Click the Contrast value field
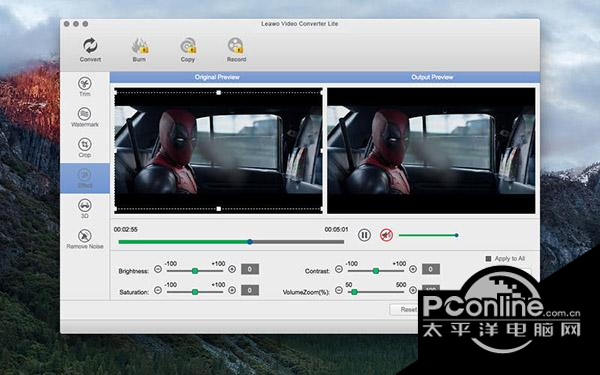This screenshot has height=375, width=600. 431,269
